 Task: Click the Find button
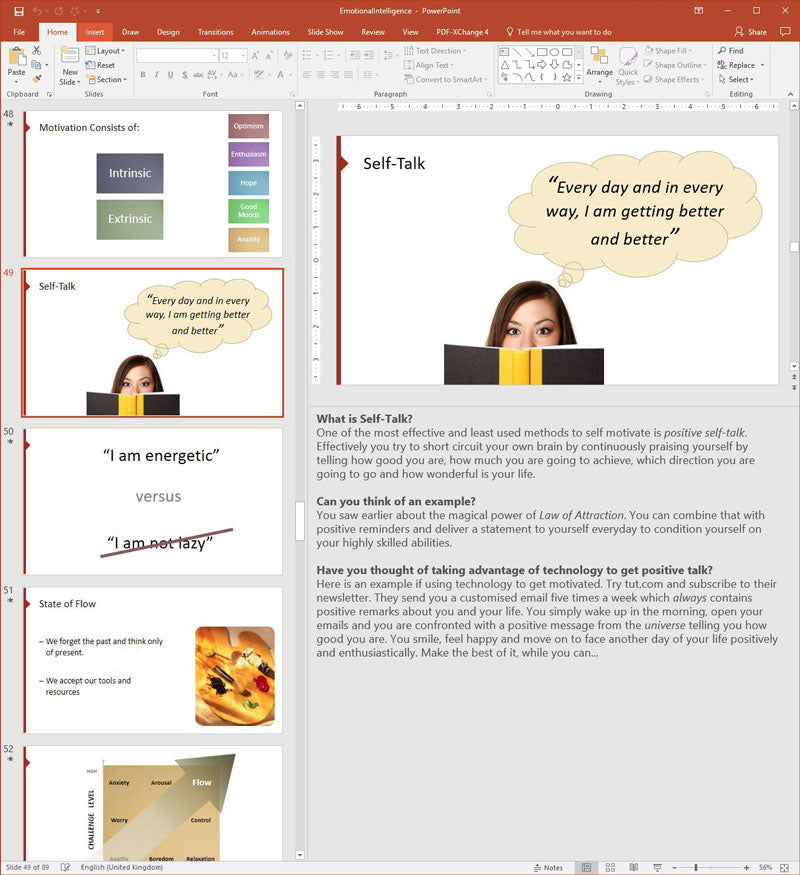point(731,50)
